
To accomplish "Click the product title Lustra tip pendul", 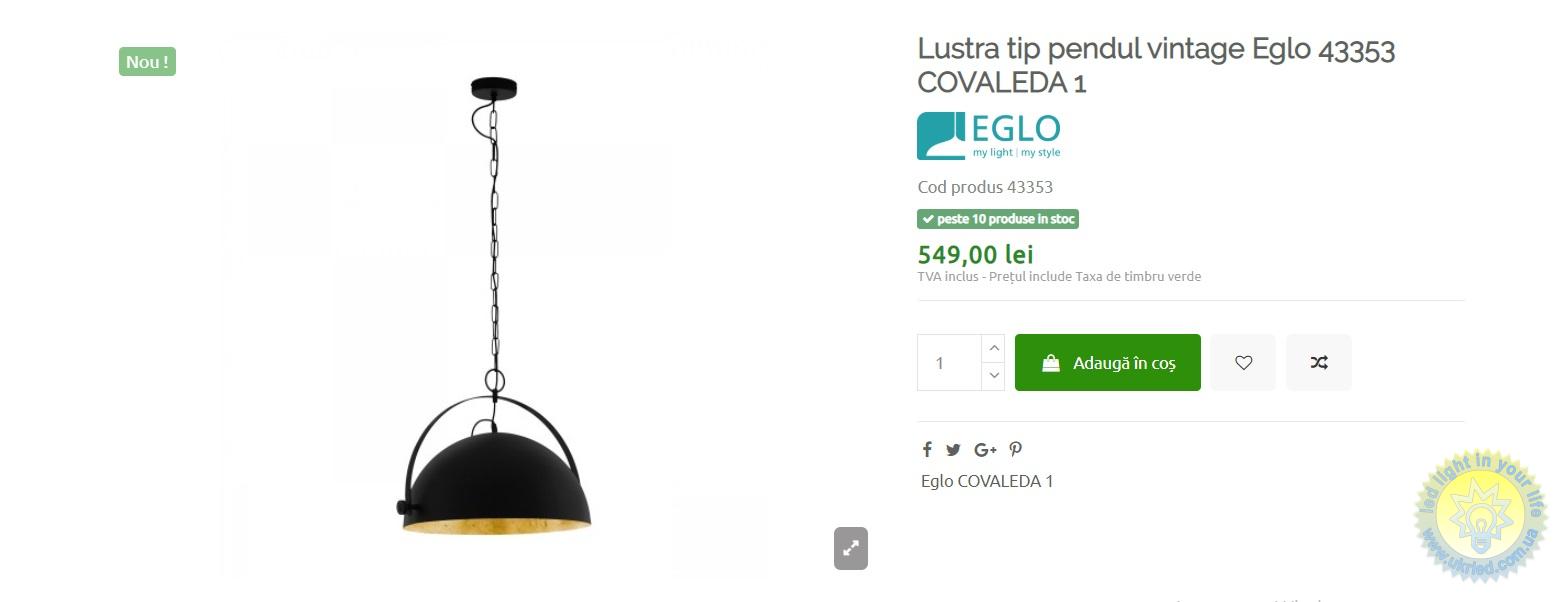I will pos(1156,65).
